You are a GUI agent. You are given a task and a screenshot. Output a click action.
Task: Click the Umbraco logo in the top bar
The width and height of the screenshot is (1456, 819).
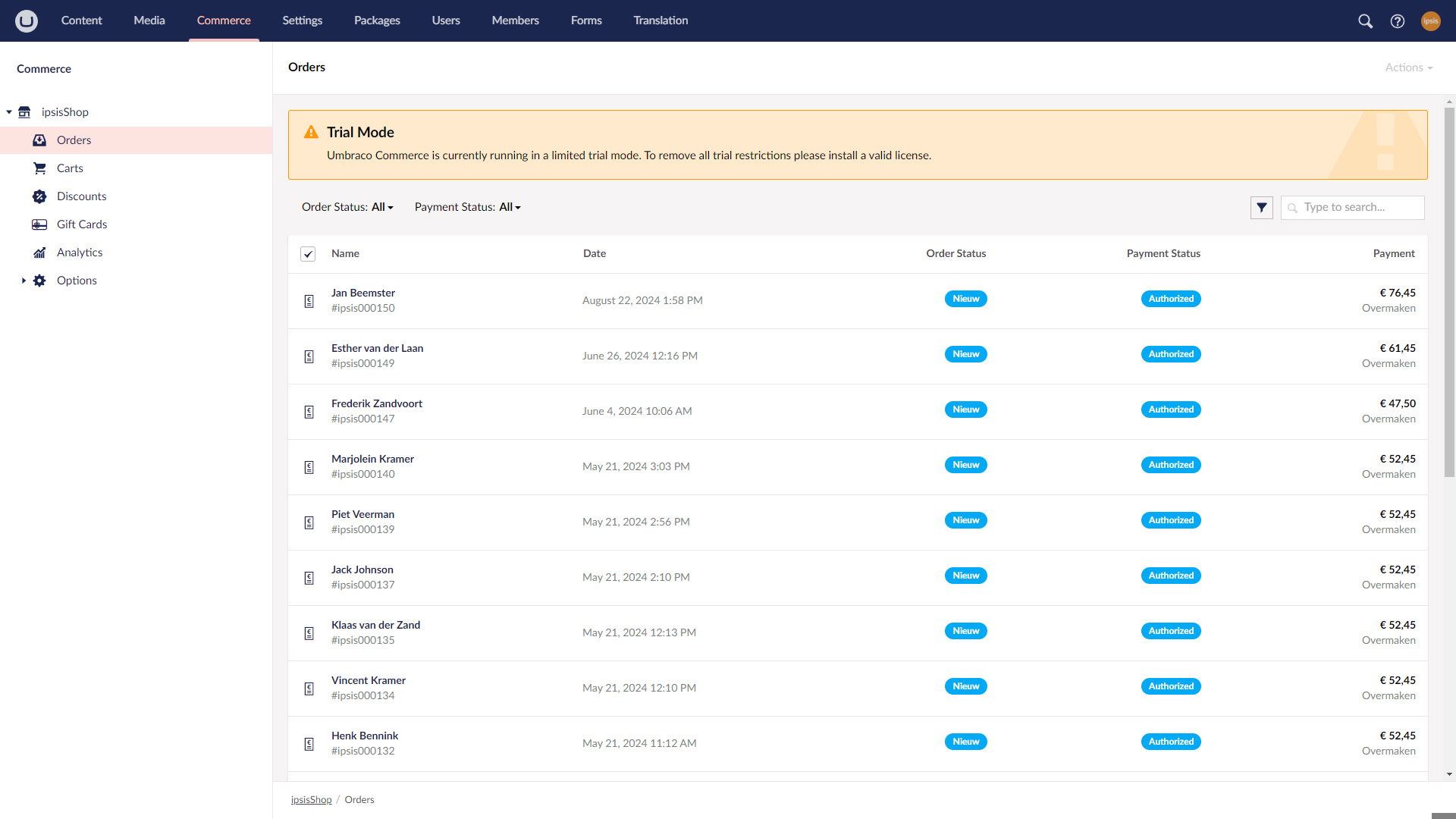pyautogui.click(x=26, y=20)
